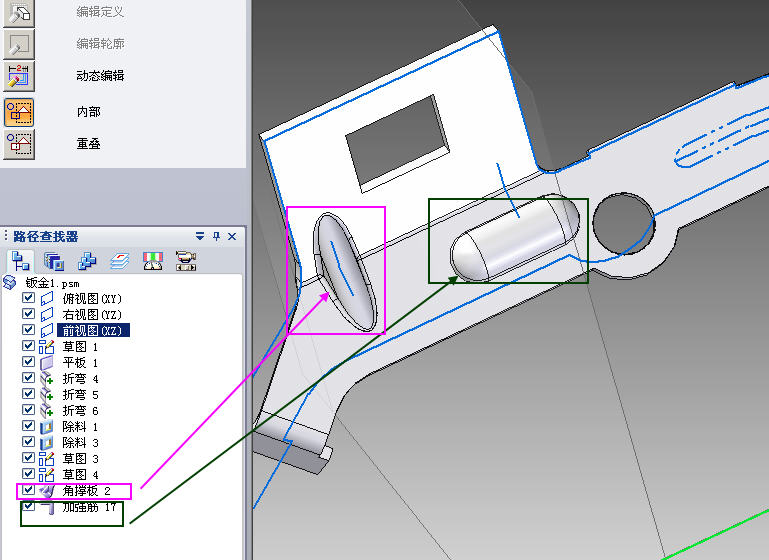Click the 除料 3 cutout feature icon

point(47,443)
